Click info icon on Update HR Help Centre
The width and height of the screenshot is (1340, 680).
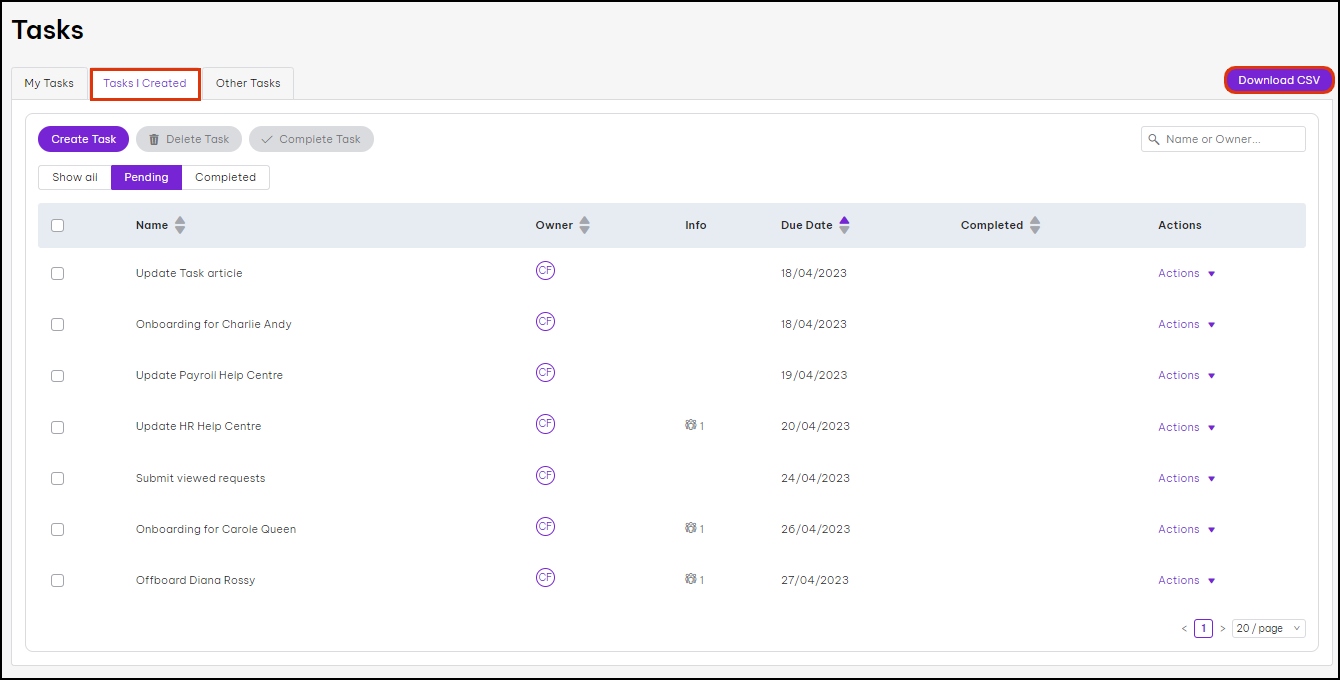pyautogui.click(x=690, y=426)
